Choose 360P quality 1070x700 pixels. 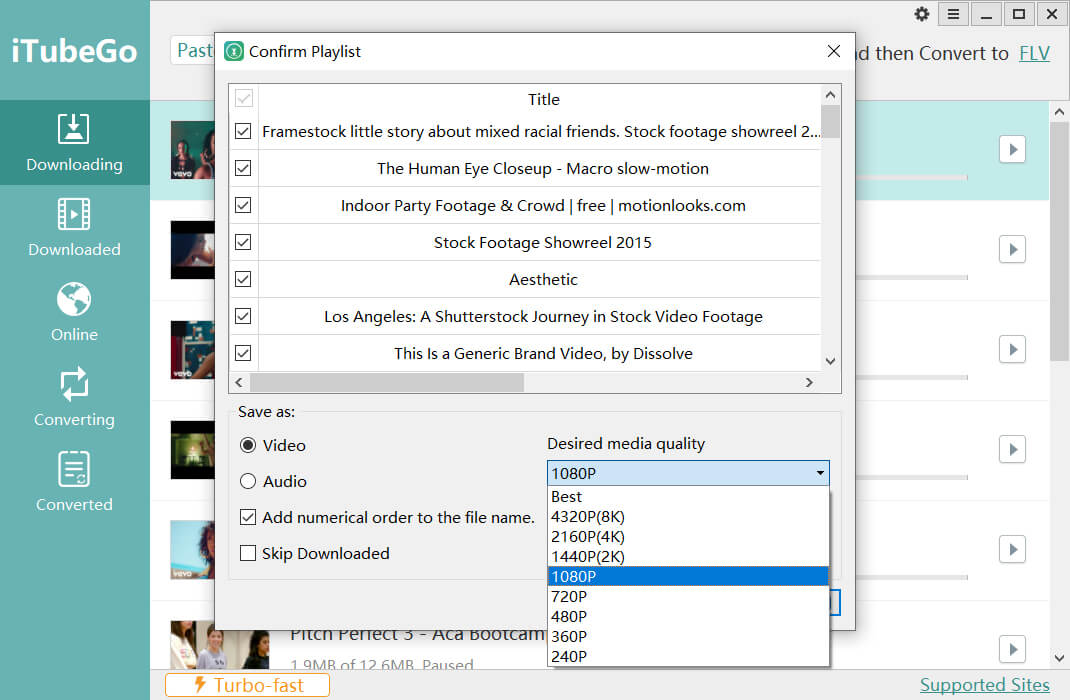689,637
